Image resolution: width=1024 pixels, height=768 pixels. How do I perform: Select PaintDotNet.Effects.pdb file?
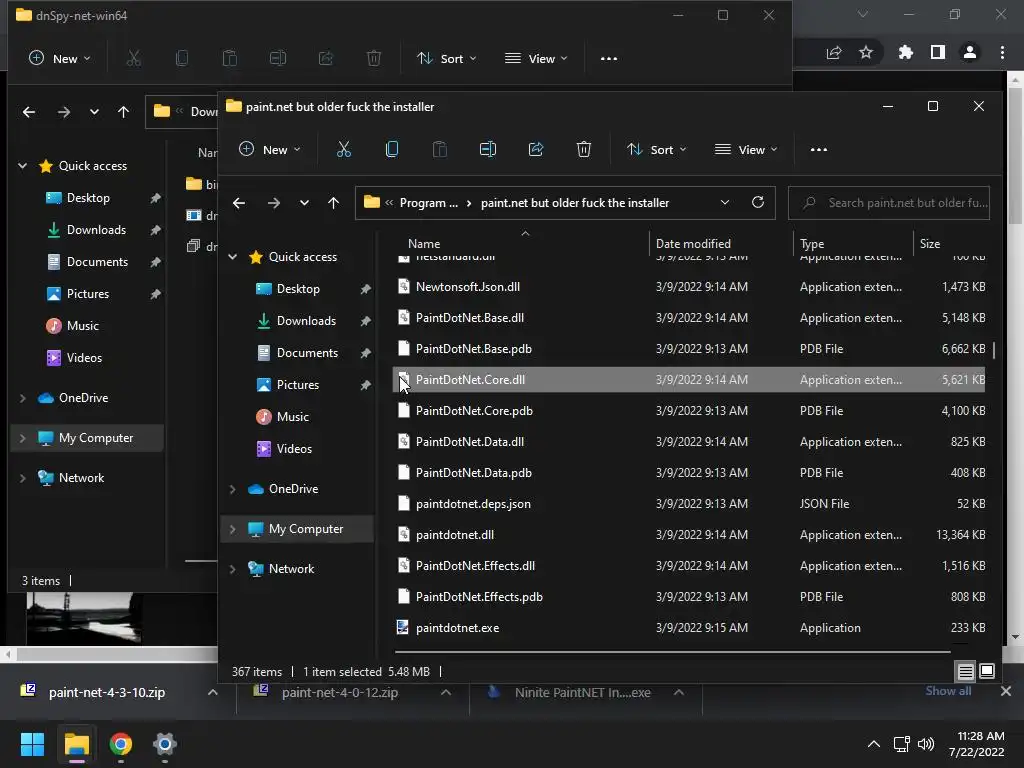pyautogui.click(x=690, y=597)
